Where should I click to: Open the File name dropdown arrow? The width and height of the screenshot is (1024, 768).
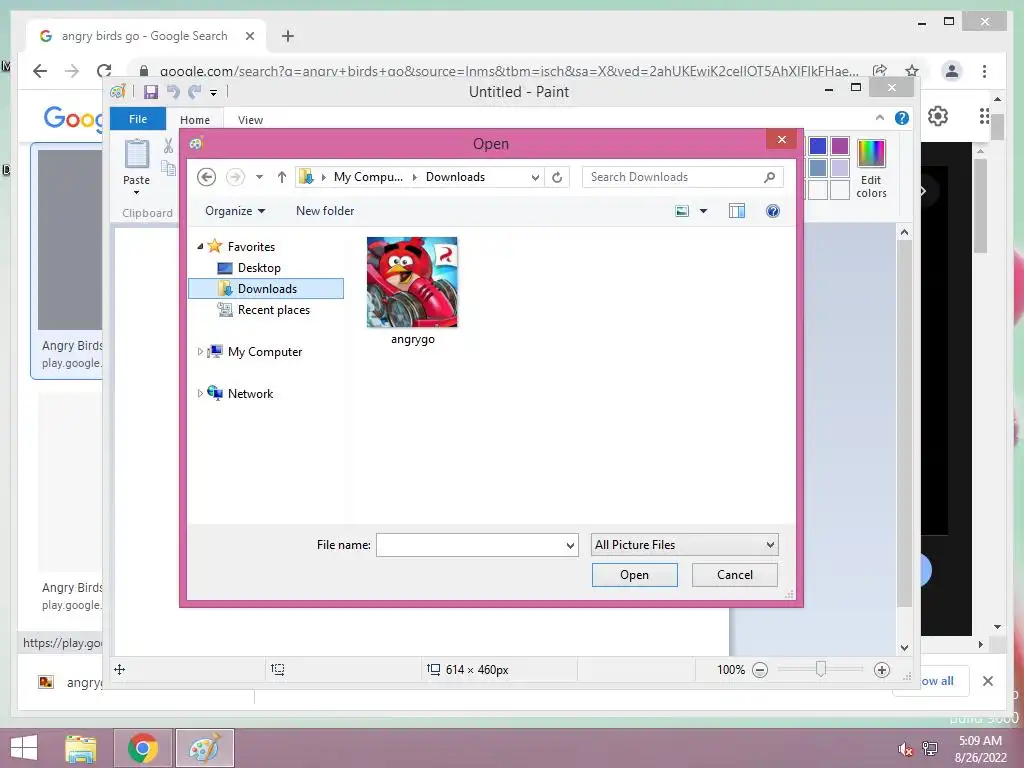(x=570, y=545)
